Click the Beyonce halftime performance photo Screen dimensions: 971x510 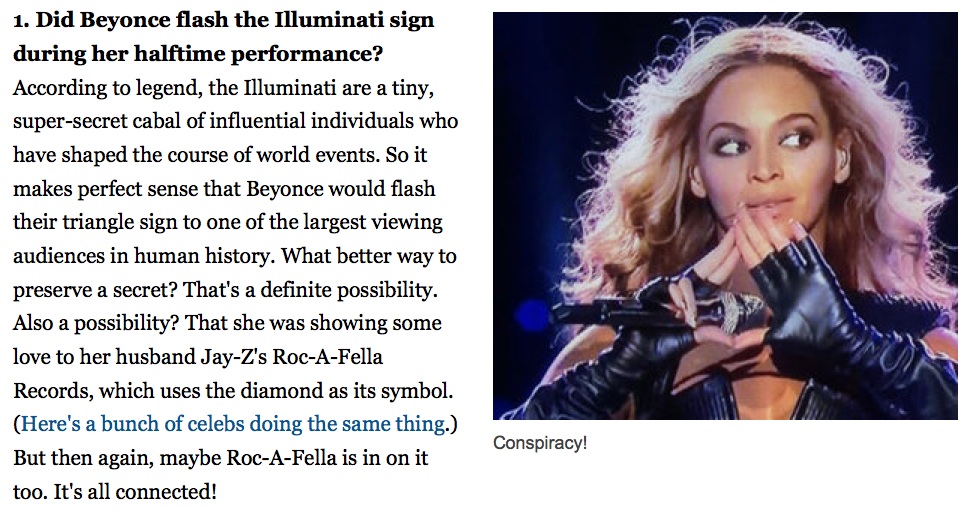point(725,216)
